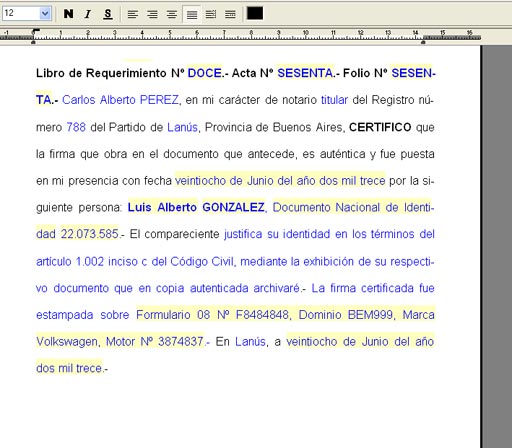Toggle italic (I) formatting
512x448 pixels.
[88, 14]
